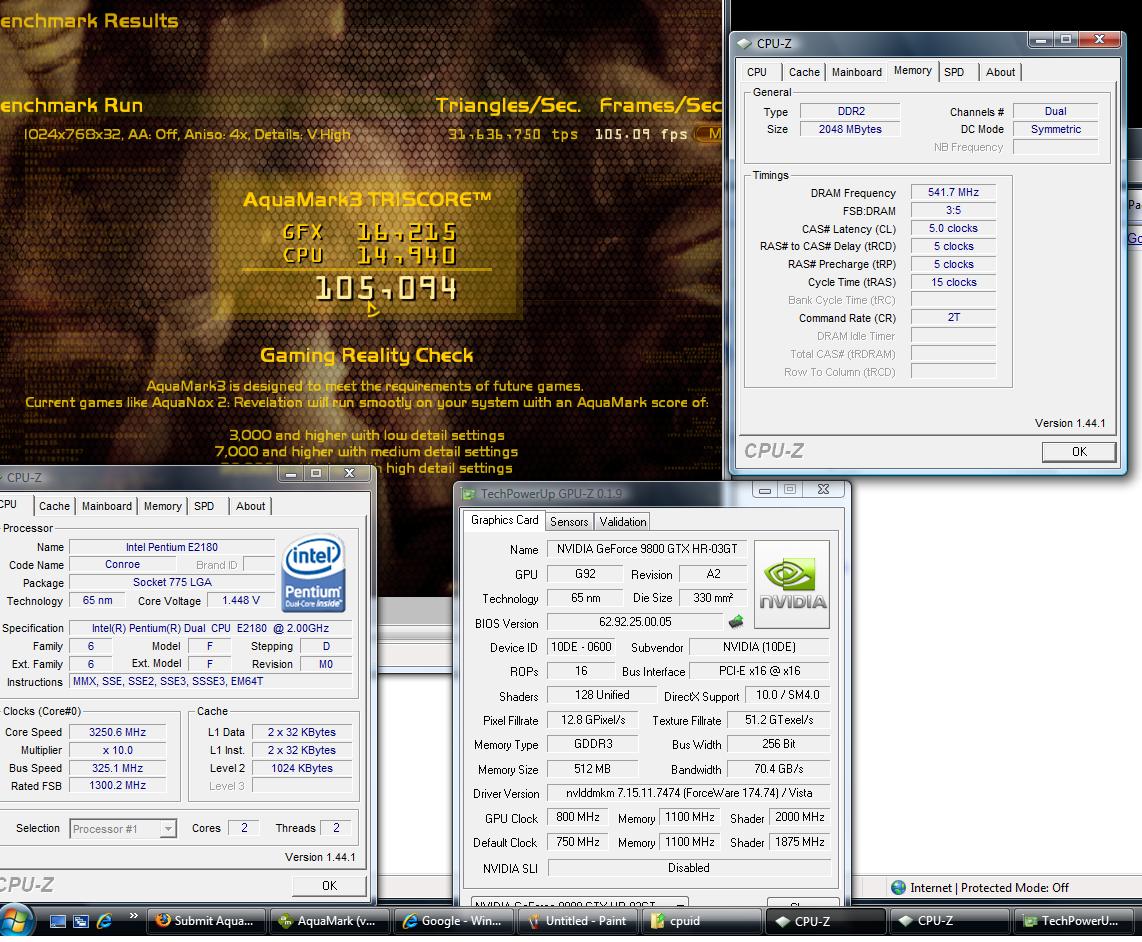
Task: Close the processor CPU-Z window
Action: coord(350,474)
